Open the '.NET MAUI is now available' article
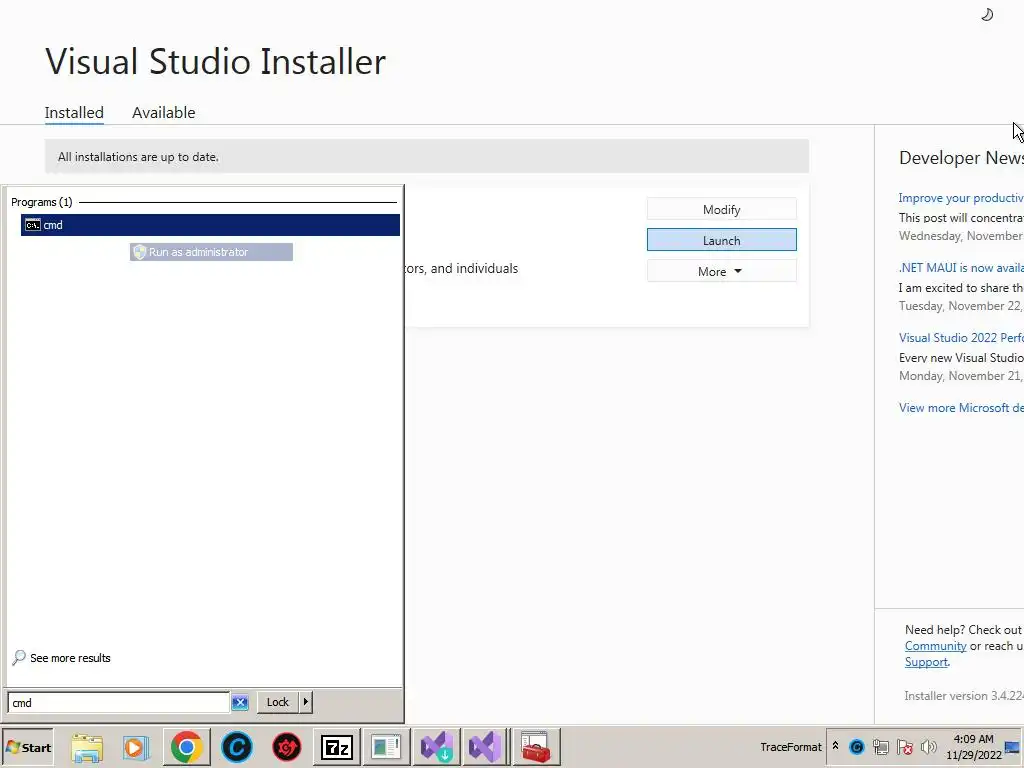This screenshot has height=768, width=1024. [961, 268]
